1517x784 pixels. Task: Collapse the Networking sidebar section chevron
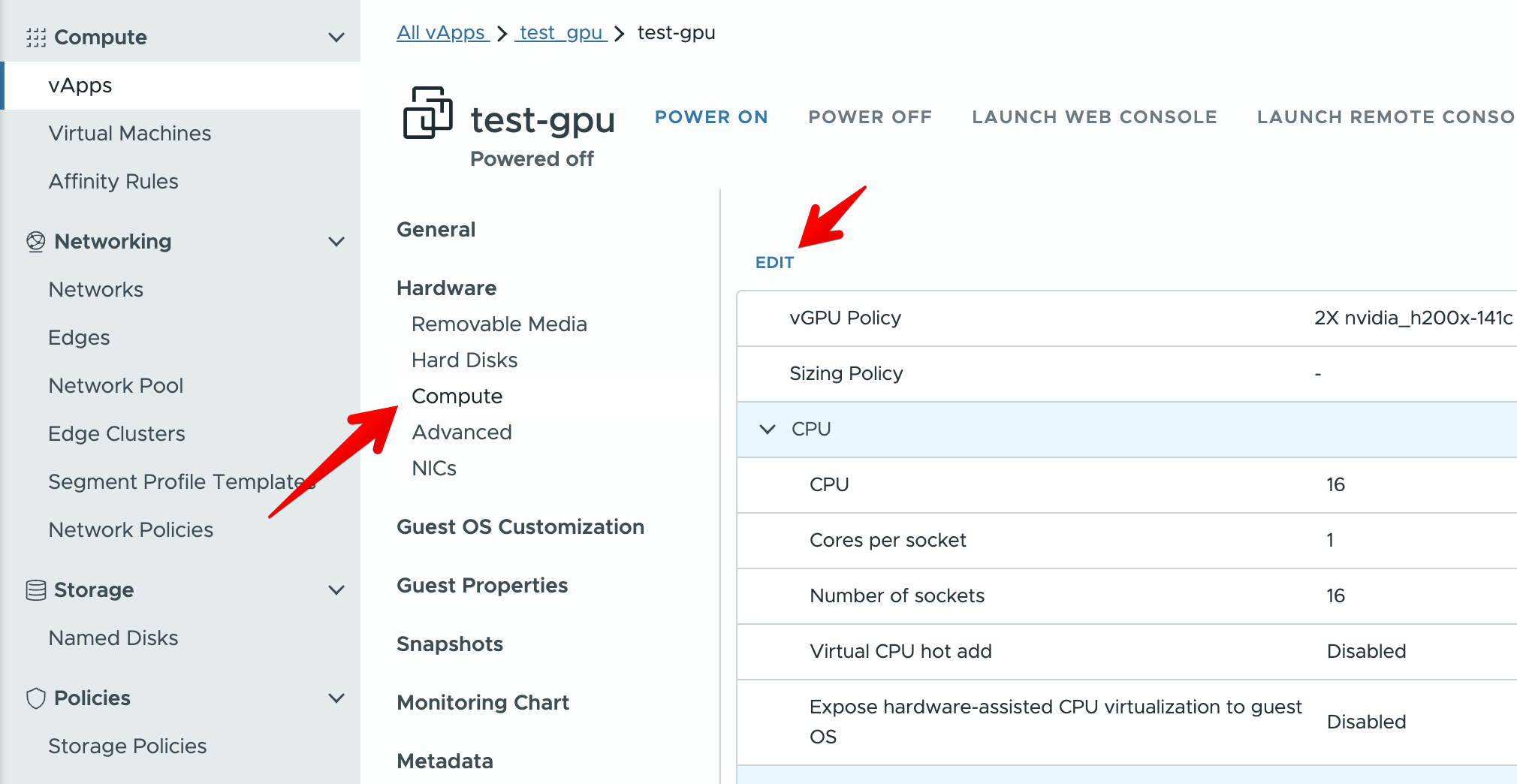pyautogui.click(x=336, y=242)
